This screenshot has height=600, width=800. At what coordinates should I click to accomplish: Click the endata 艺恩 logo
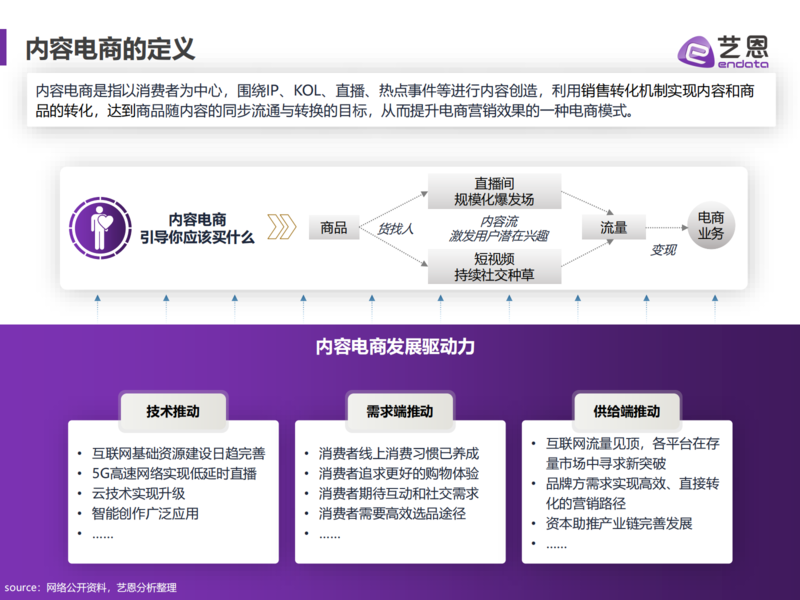723,52
